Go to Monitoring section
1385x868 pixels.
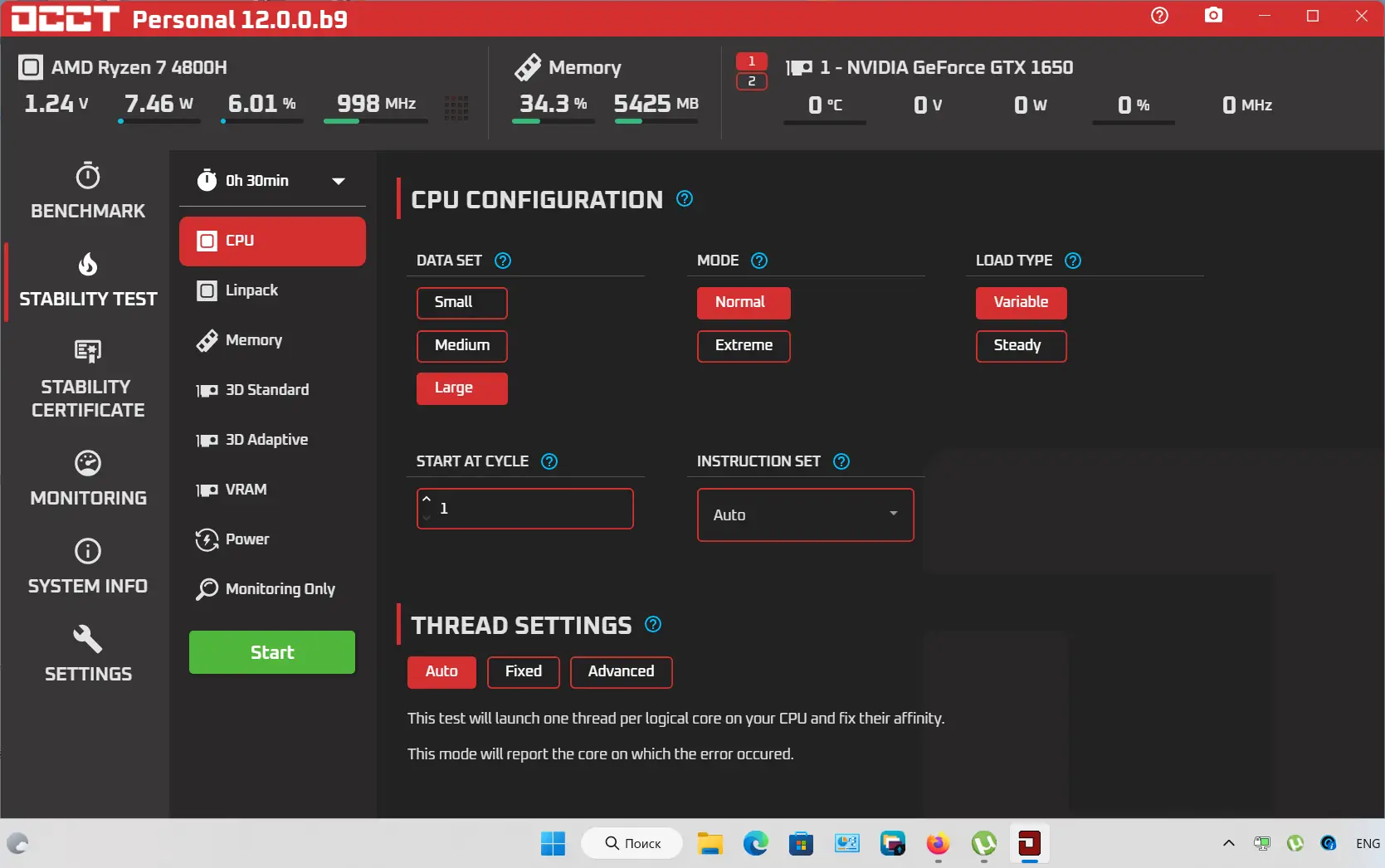(x=88, y=479)
